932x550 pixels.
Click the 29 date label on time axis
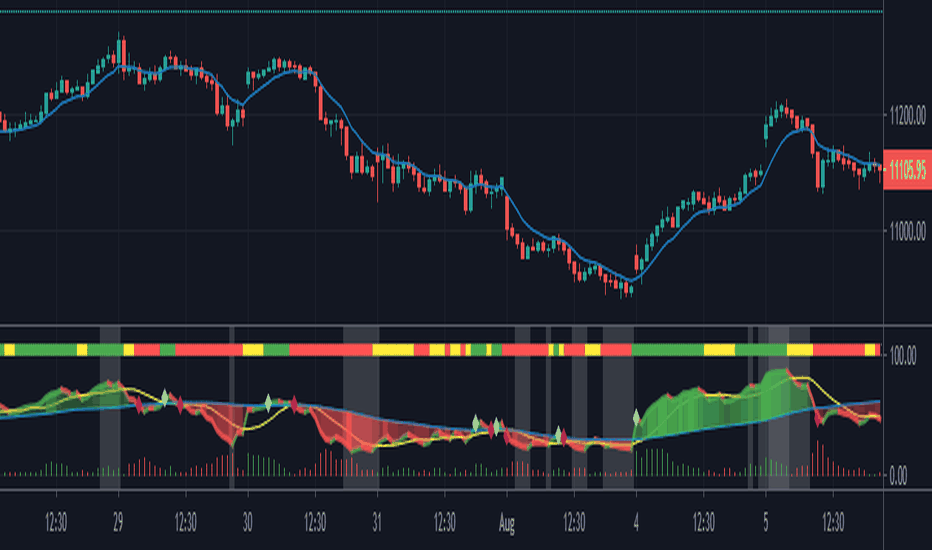tap(118, 523)
